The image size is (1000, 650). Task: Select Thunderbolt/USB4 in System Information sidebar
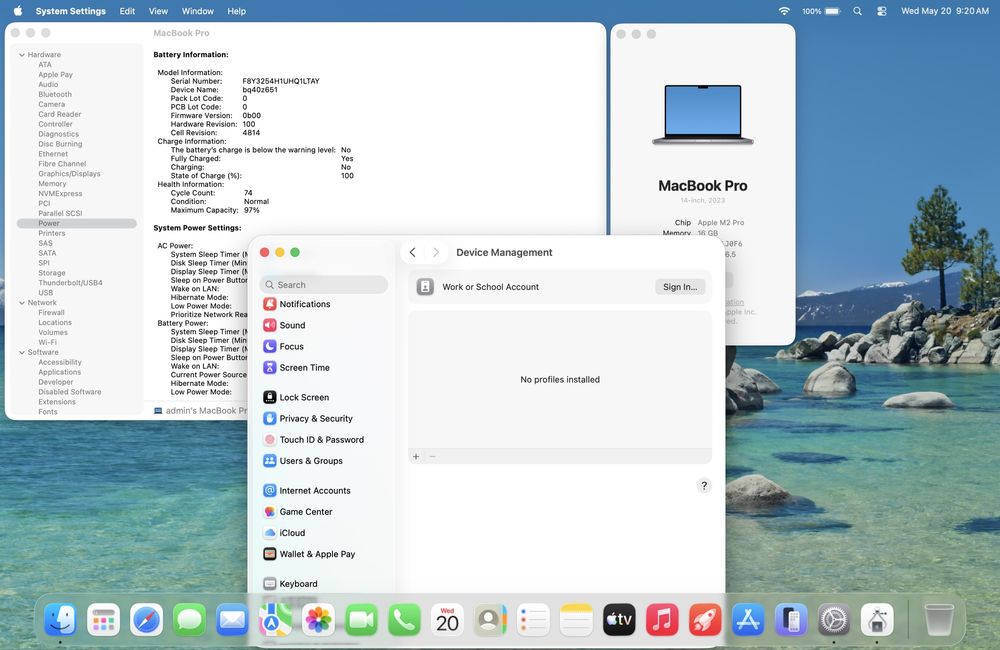coord(70,283)
